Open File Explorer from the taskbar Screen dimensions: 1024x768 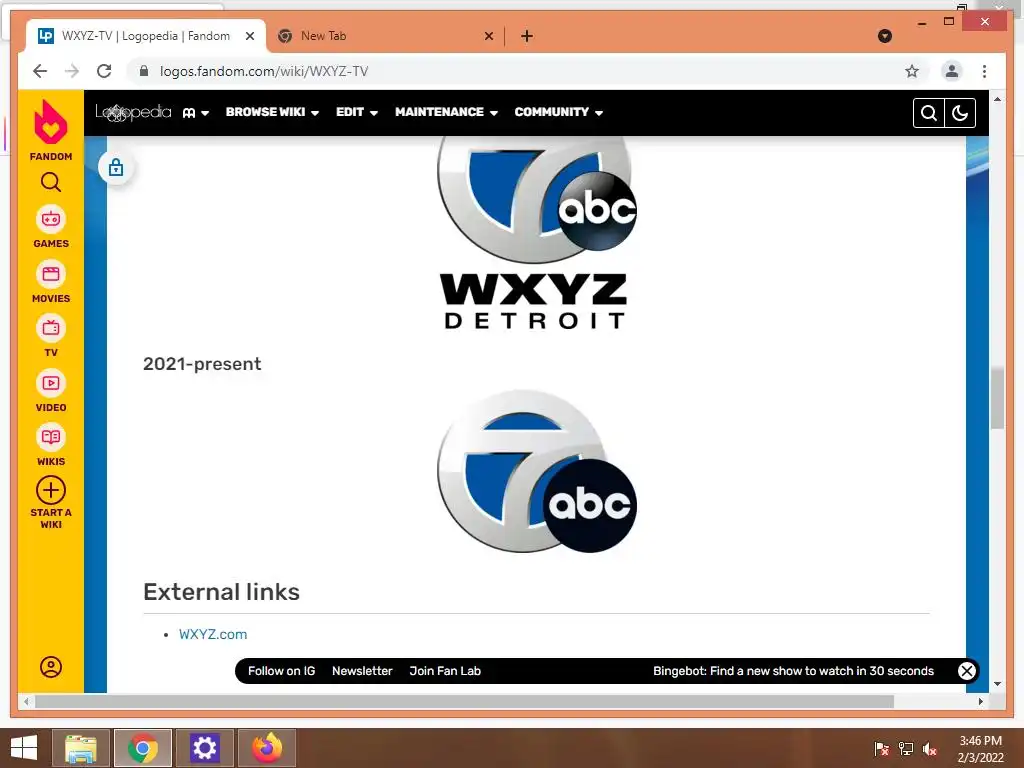pyautogui.click(x=80, y=748)
